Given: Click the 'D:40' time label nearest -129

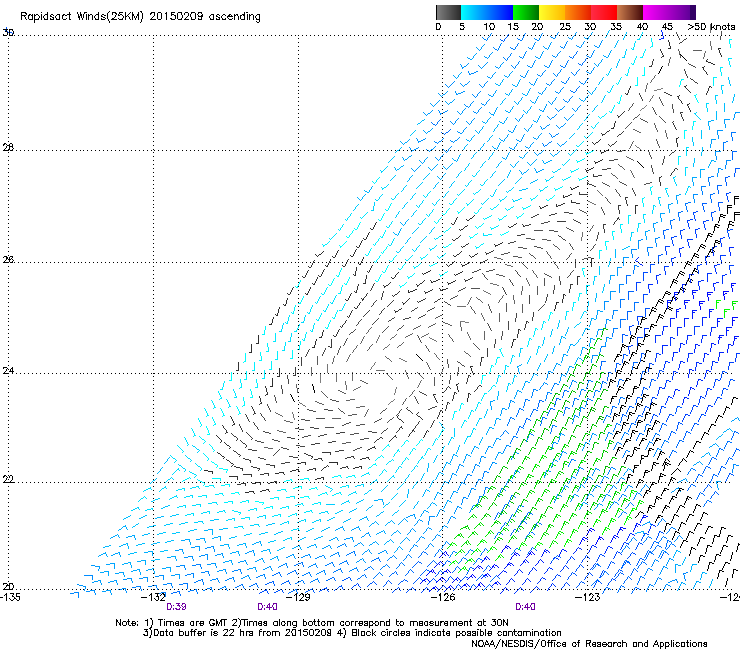Looking at the screenshot, I should [x=267, y=607].
